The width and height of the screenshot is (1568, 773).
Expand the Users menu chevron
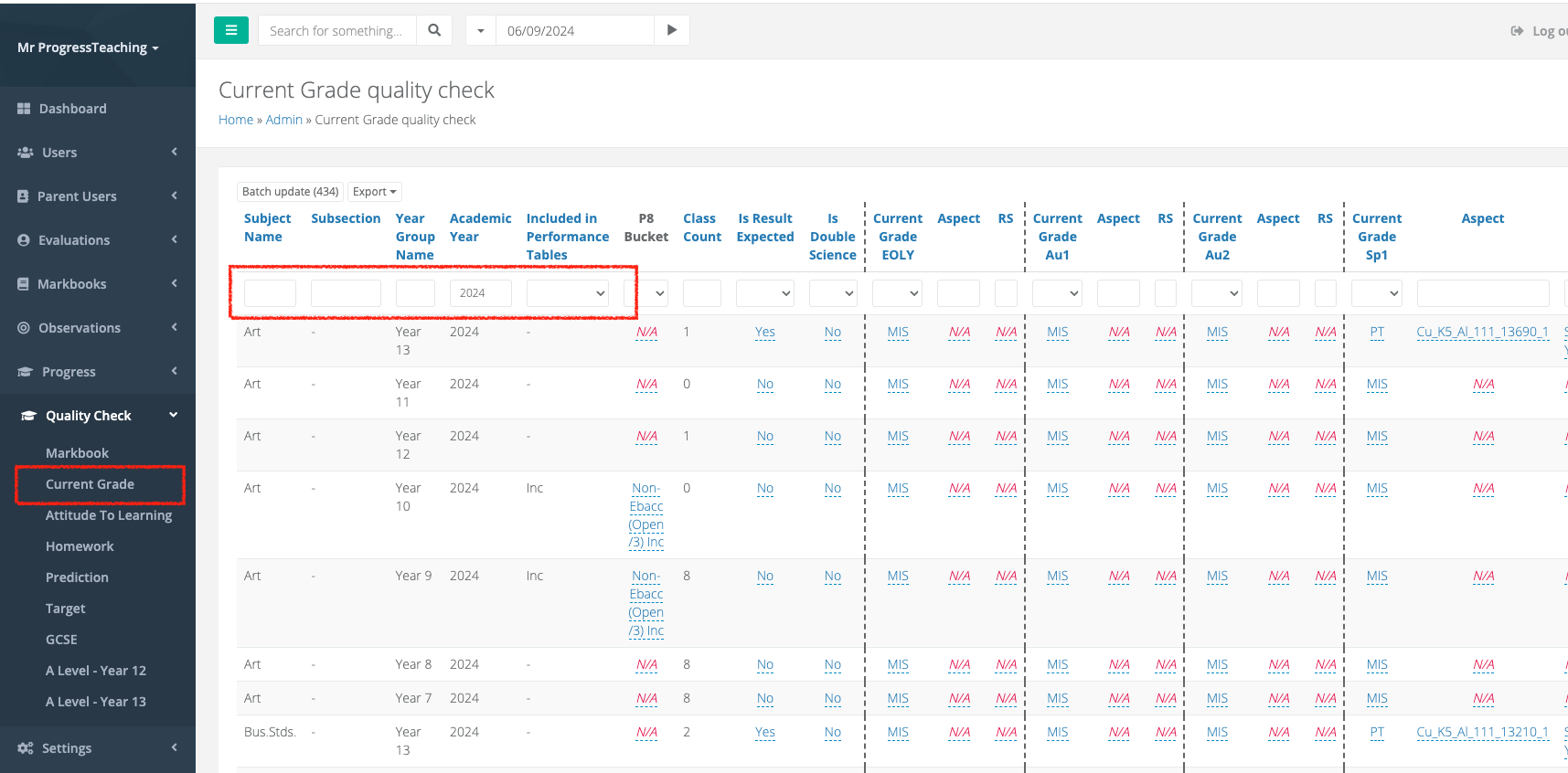174,152
